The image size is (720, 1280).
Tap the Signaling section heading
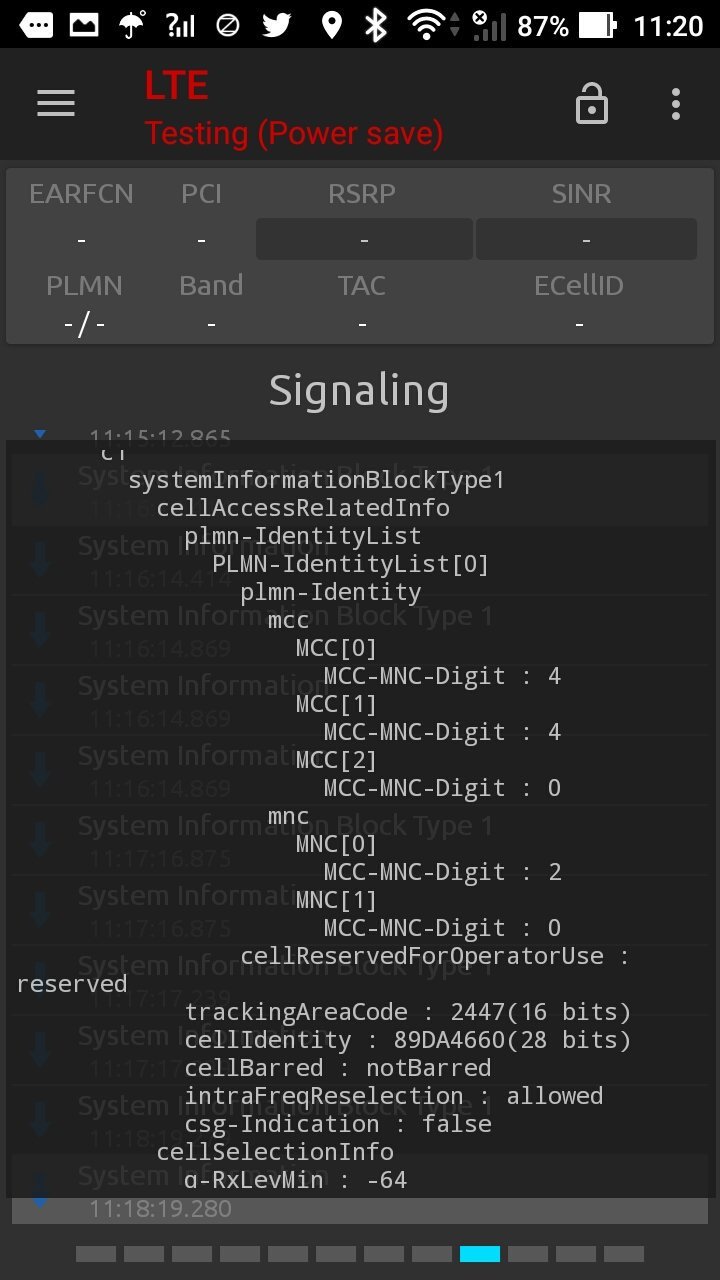click(x=359, y=390)
